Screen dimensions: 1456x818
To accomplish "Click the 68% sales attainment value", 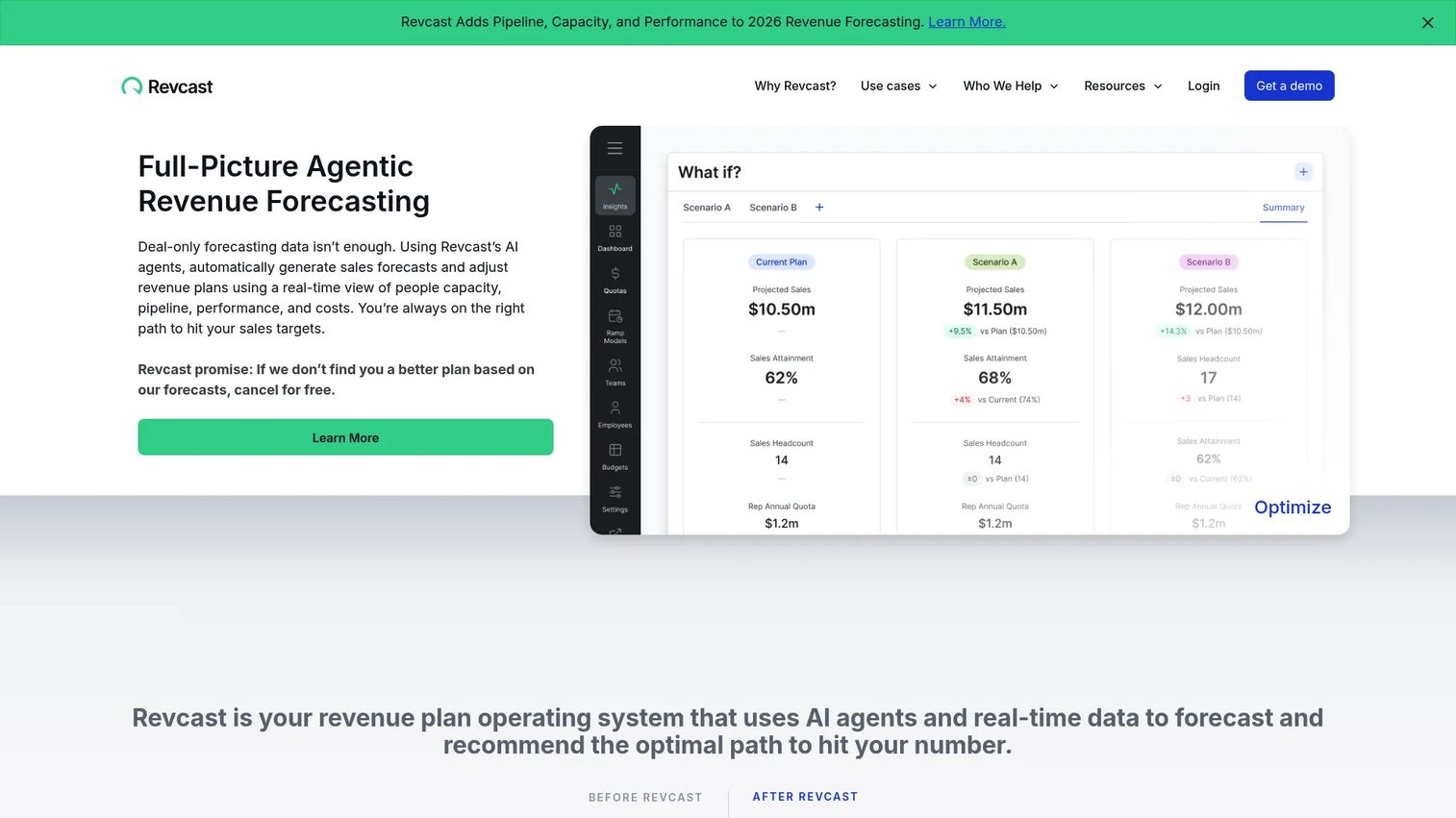I will click(995, 379).
